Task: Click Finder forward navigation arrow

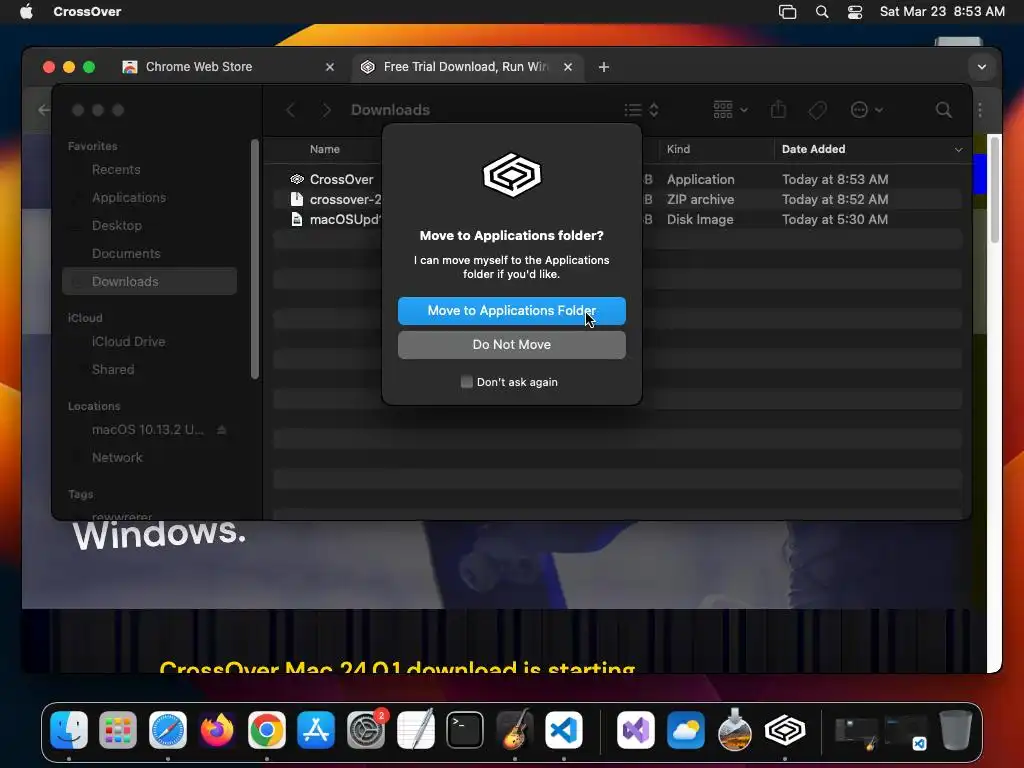Action: coord(327,110)
